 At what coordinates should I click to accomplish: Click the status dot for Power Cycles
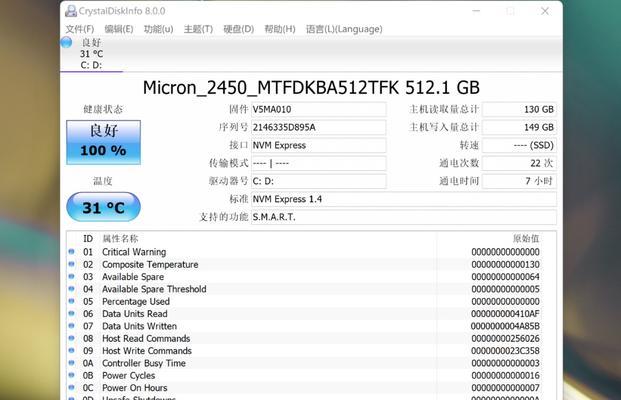click(71, 375)
